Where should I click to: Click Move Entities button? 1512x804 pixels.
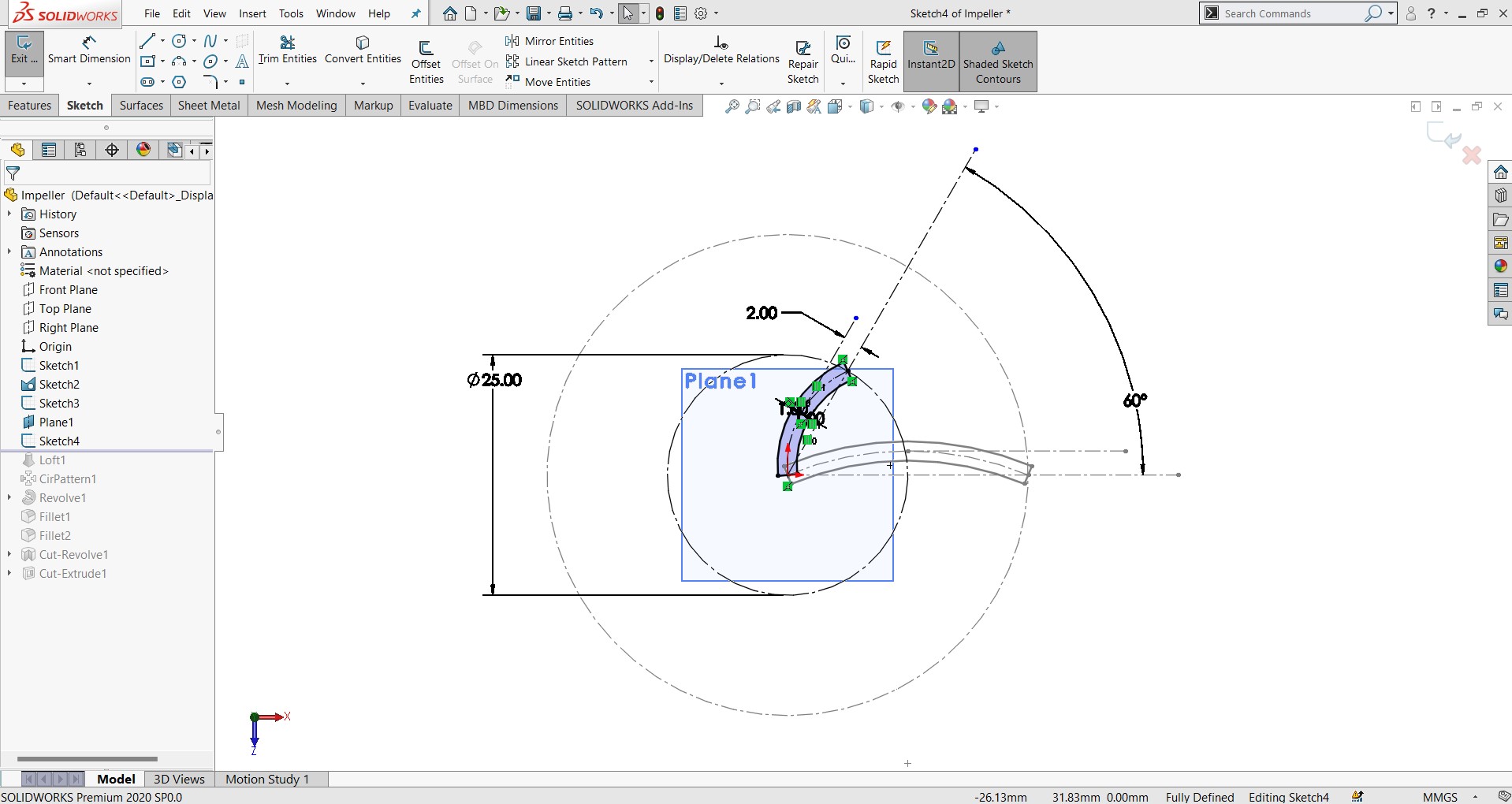tap(549, 82)
